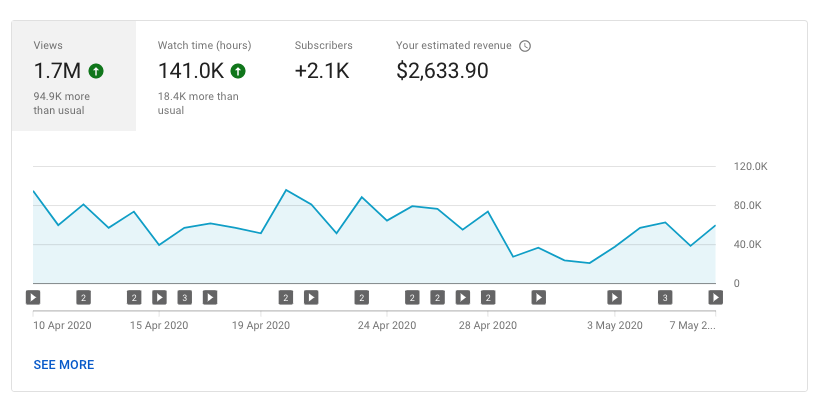Open the SEE MORE link
The height and width of the screenshot is (402, 817).
(x=64, y=365)
